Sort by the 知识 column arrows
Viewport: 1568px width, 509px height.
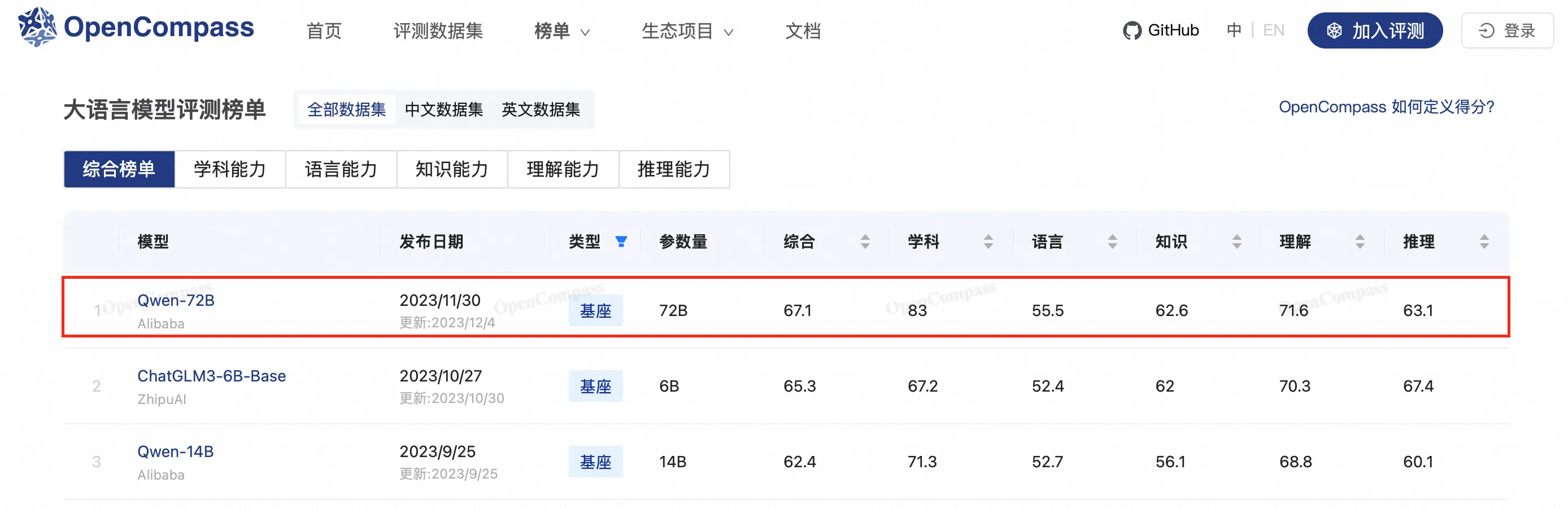pos(1237,242)
